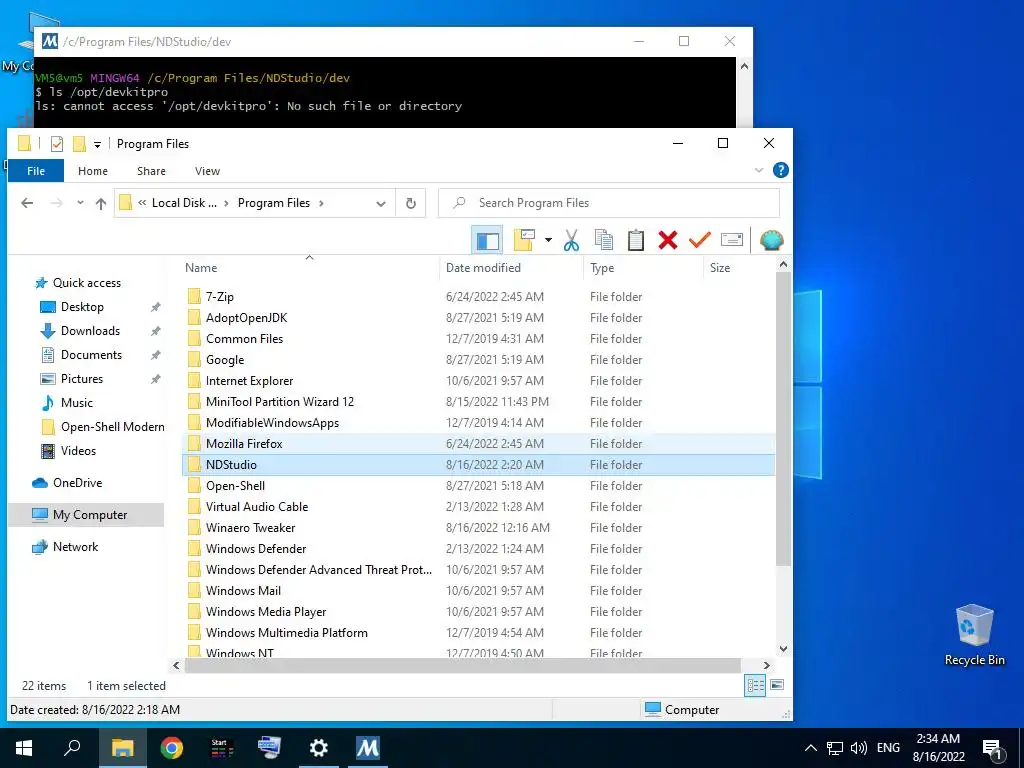
Task: Open Settings gear on the taskbar
Action: (x=318, y=748)
